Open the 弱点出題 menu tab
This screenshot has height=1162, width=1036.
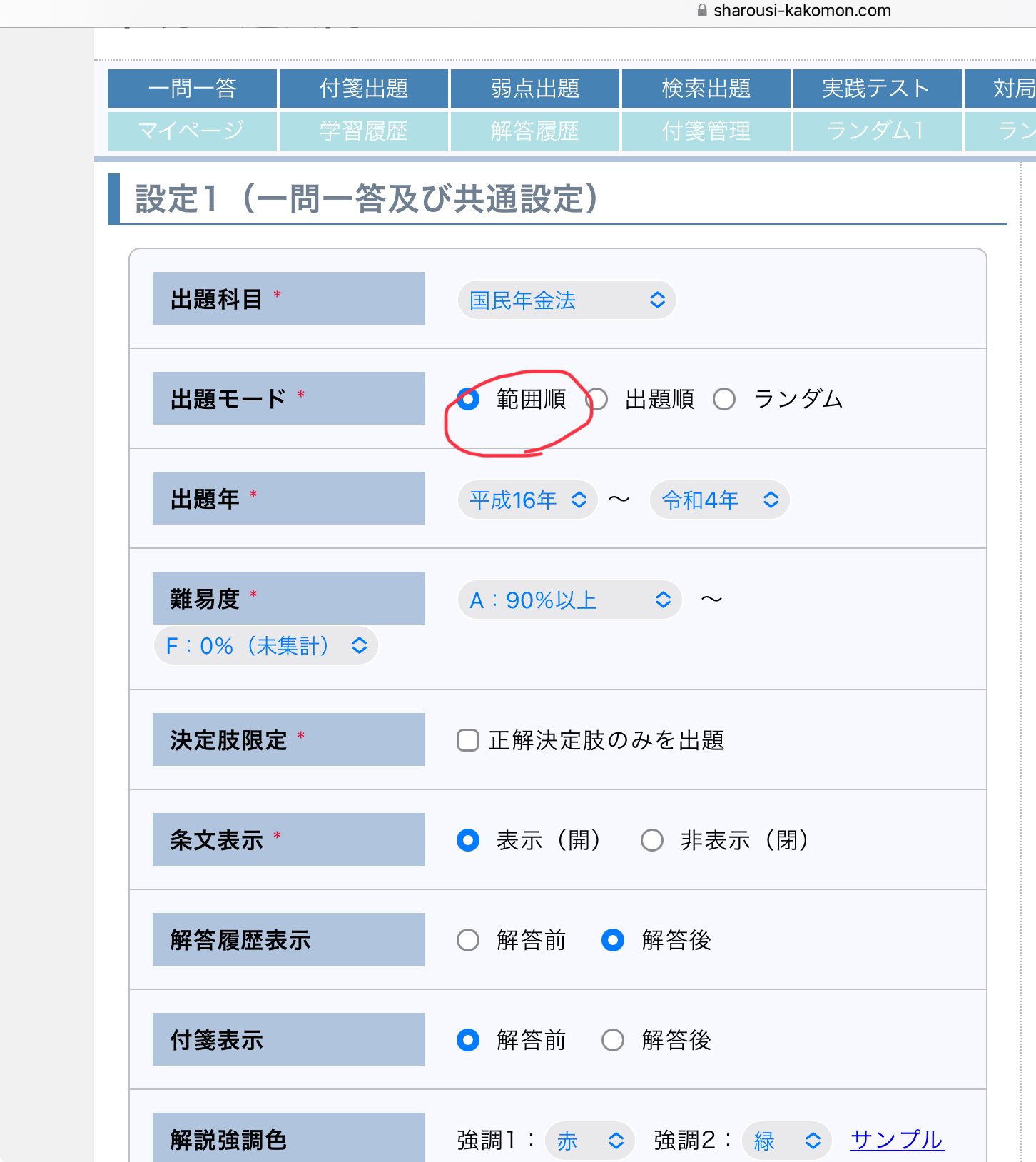tap(535, 89)
